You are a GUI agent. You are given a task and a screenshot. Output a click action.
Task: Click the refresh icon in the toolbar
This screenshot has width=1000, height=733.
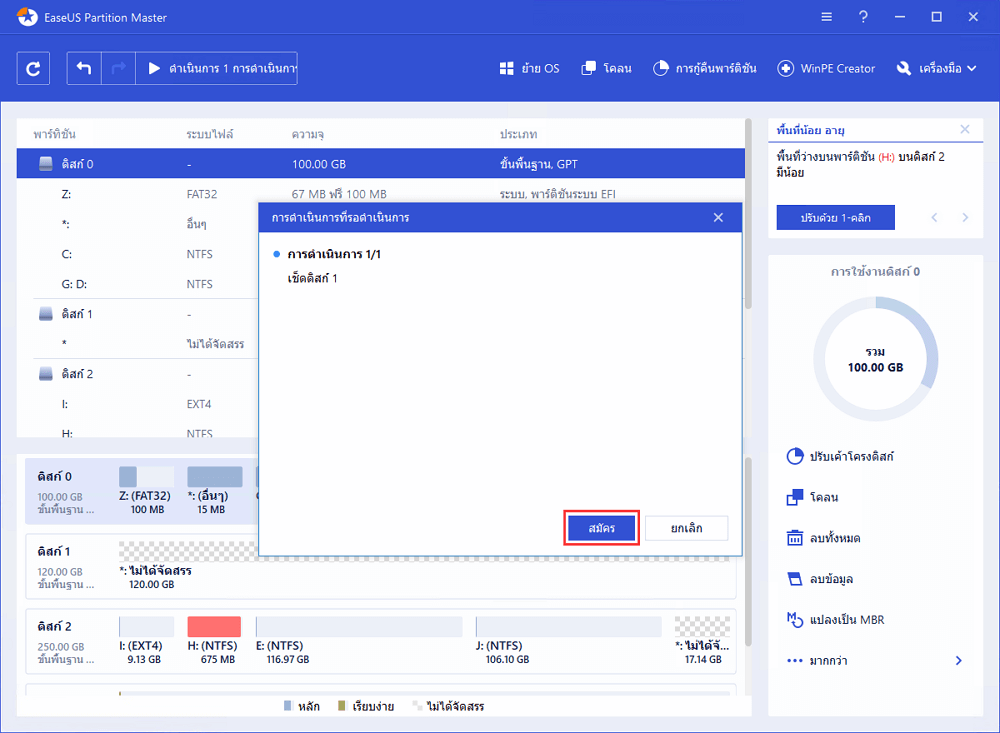tap(33, 68)
